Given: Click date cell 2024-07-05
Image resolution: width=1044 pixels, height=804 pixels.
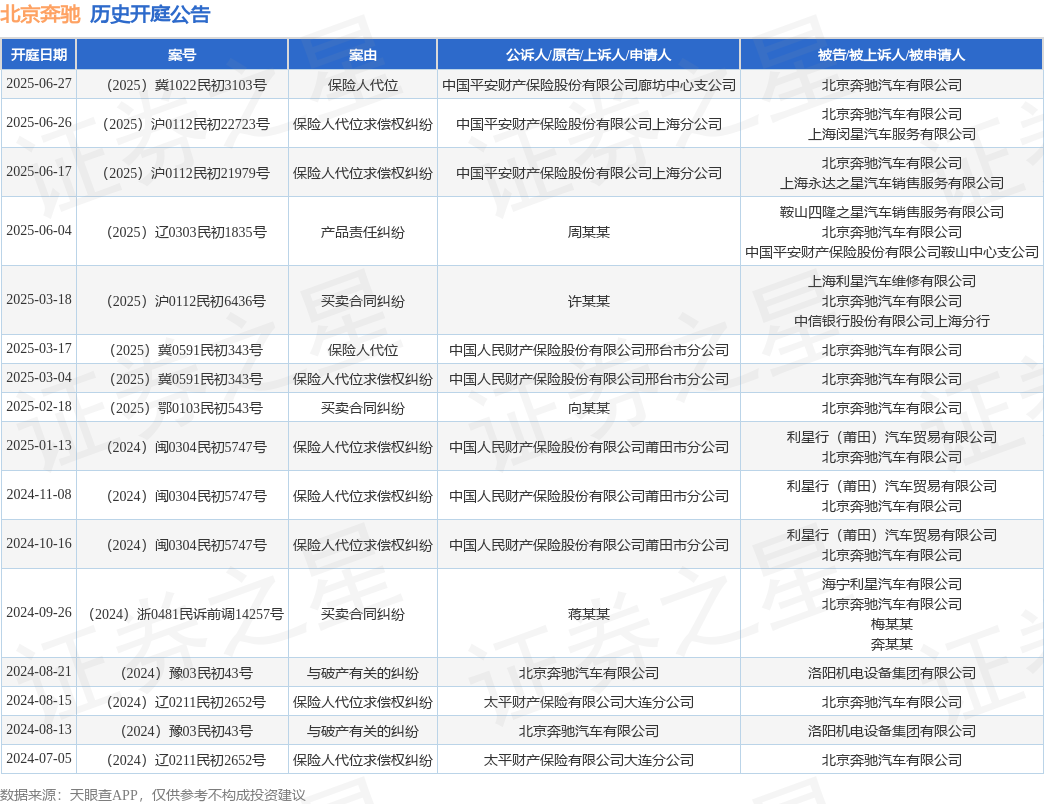Looking at the screenshot, I should 39,759.
